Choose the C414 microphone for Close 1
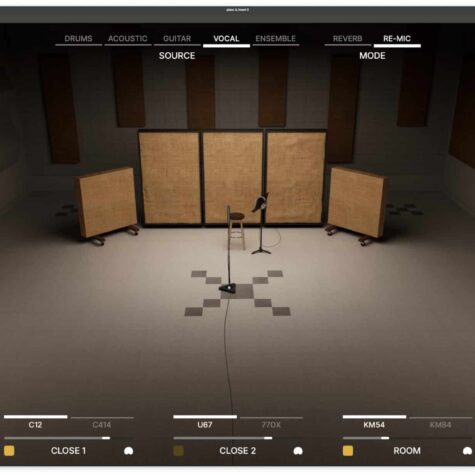Viewport: 475px width, 475px height. pos(102,422)
